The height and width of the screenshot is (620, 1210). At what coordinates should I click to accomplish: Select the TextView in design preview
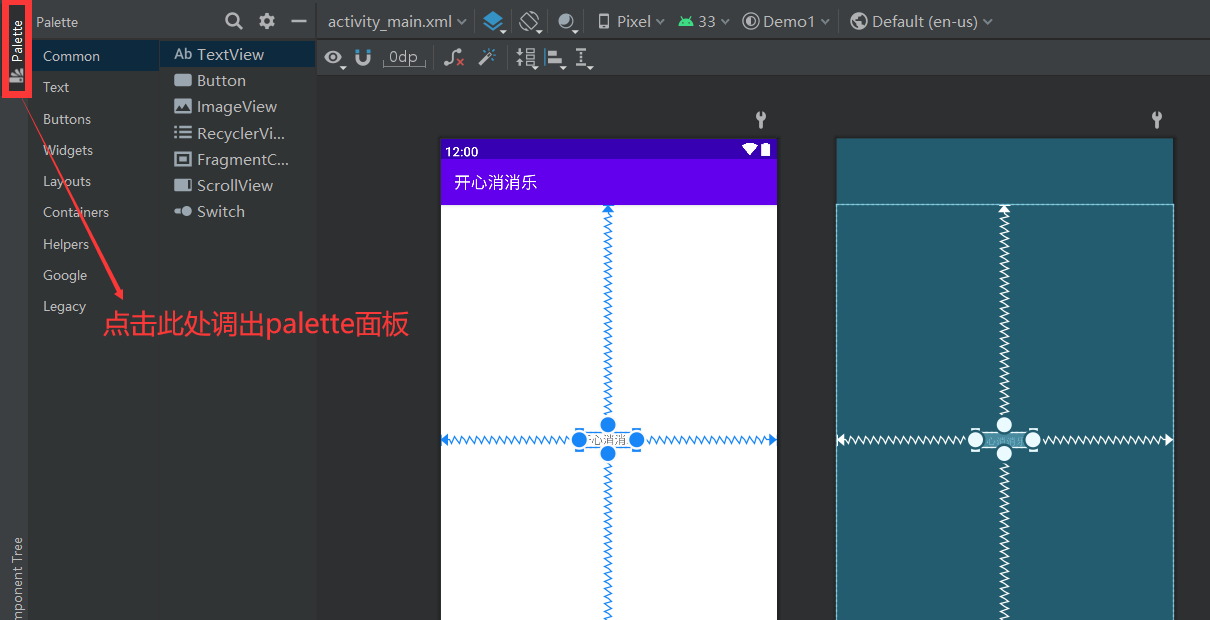click(x=608, y=440)
